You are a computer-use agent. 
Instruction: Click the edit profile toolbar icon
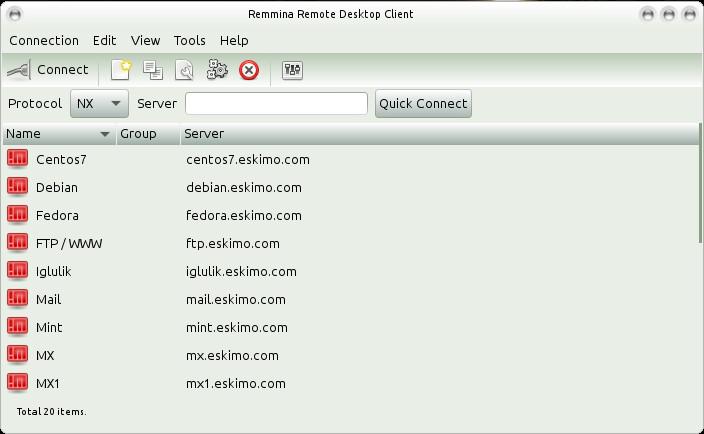(x=185, y=70)
